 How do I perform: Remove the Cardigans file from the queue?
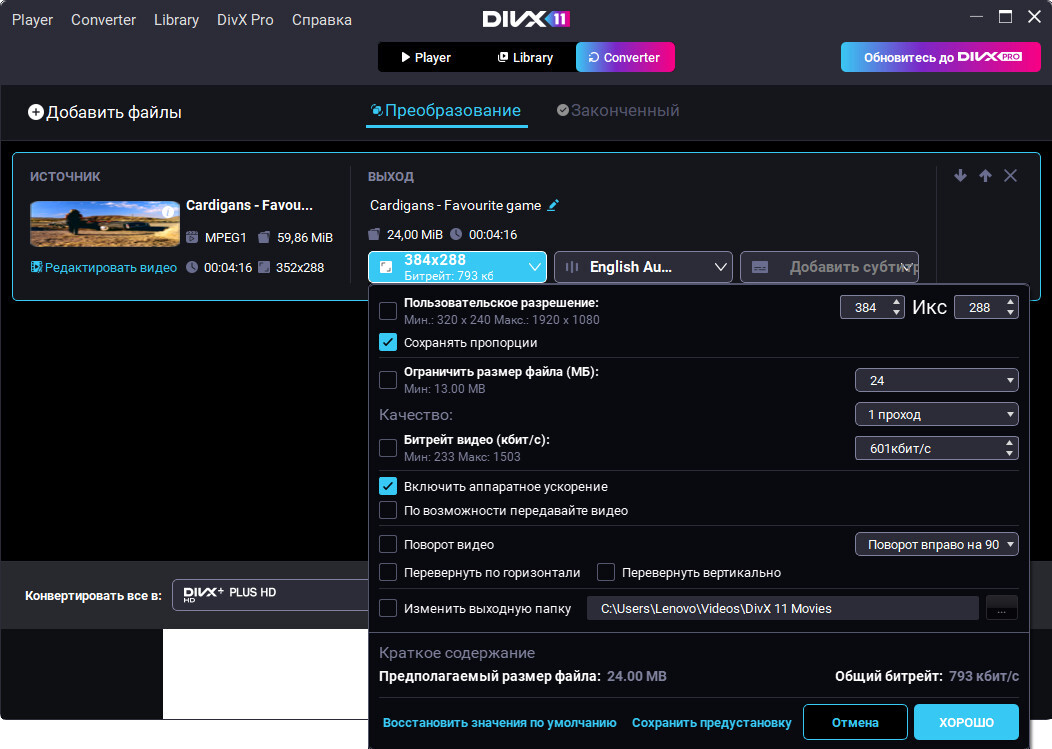(x=1010, y=176)
